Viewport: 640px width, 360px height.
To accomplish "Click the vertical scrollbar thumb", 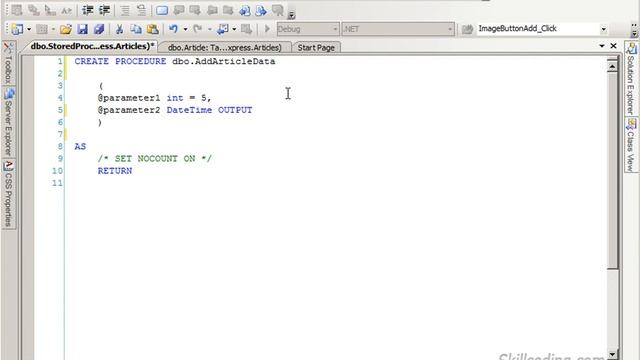I will [612, 171].
